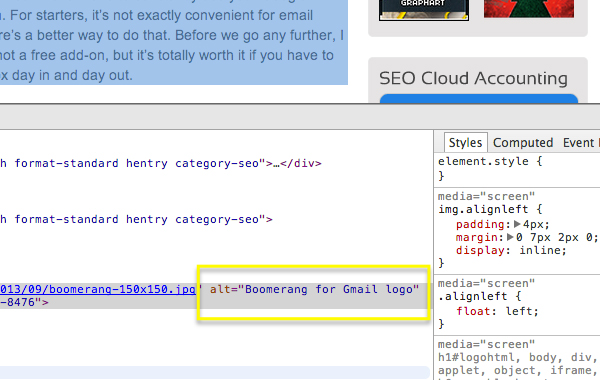Click the highlighted paragraph text on the page
600x380 pixels.
click(x=174, y=42)
